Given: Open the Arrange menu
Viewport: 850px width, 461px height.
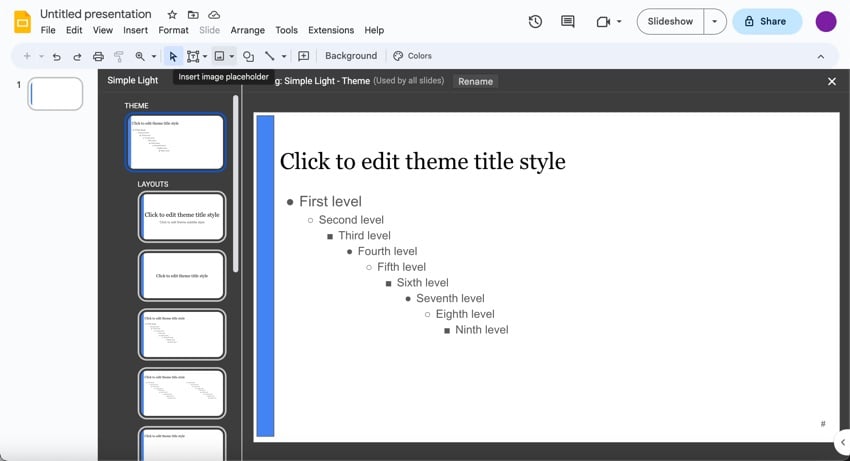Looking at the screenshot, I should tap(246, 31).
